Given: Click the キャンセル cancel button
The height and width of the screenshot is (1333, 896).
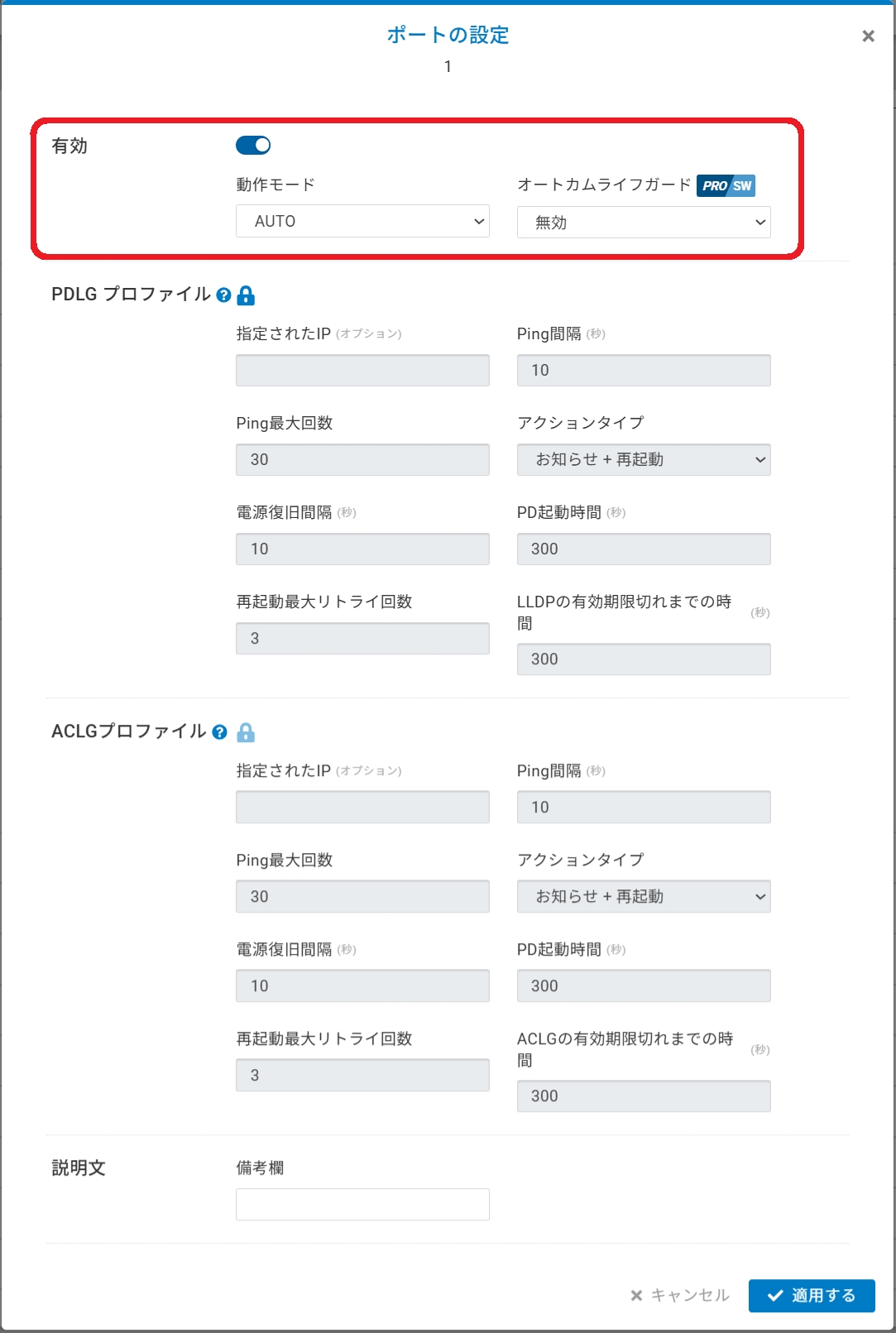Looking at the screenshot, I should click(680, 1296).
